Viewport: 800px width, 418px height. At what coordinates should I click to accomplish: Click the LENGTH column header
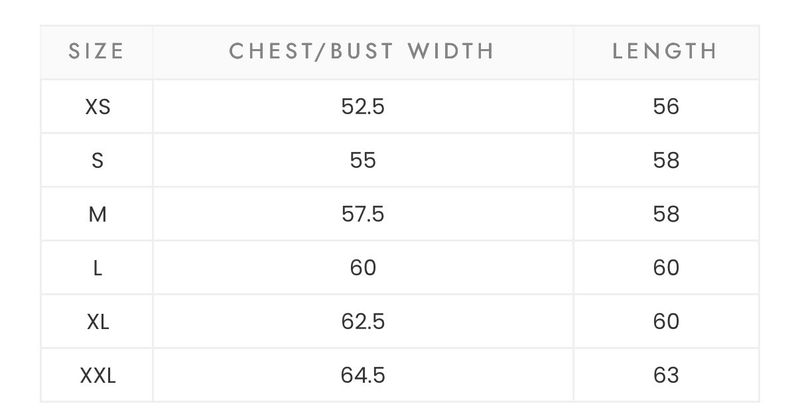pos(665,52)
